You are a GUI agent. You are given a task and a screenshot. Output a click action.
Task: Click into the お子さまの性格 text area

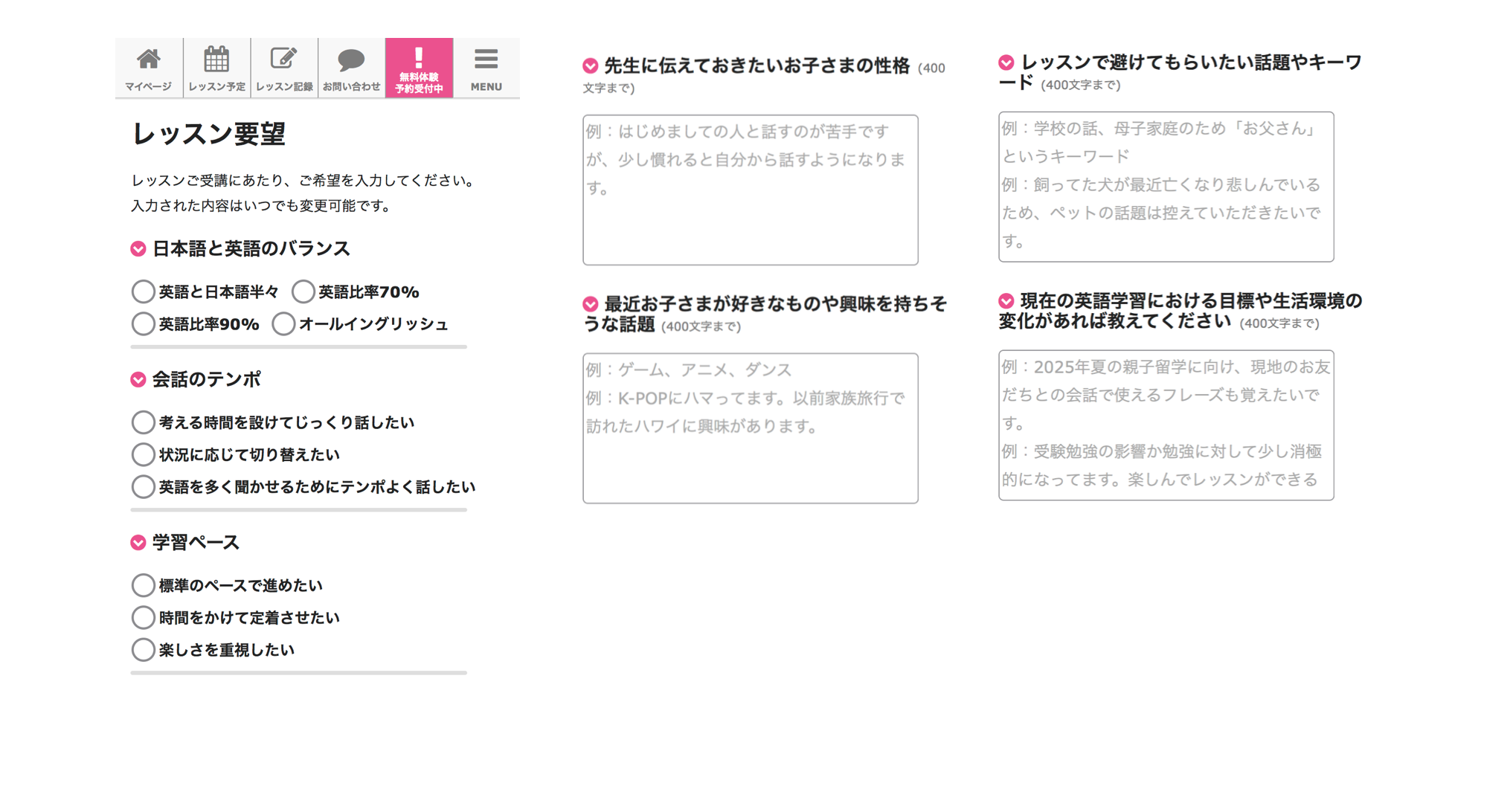click(x=750, y=190)
